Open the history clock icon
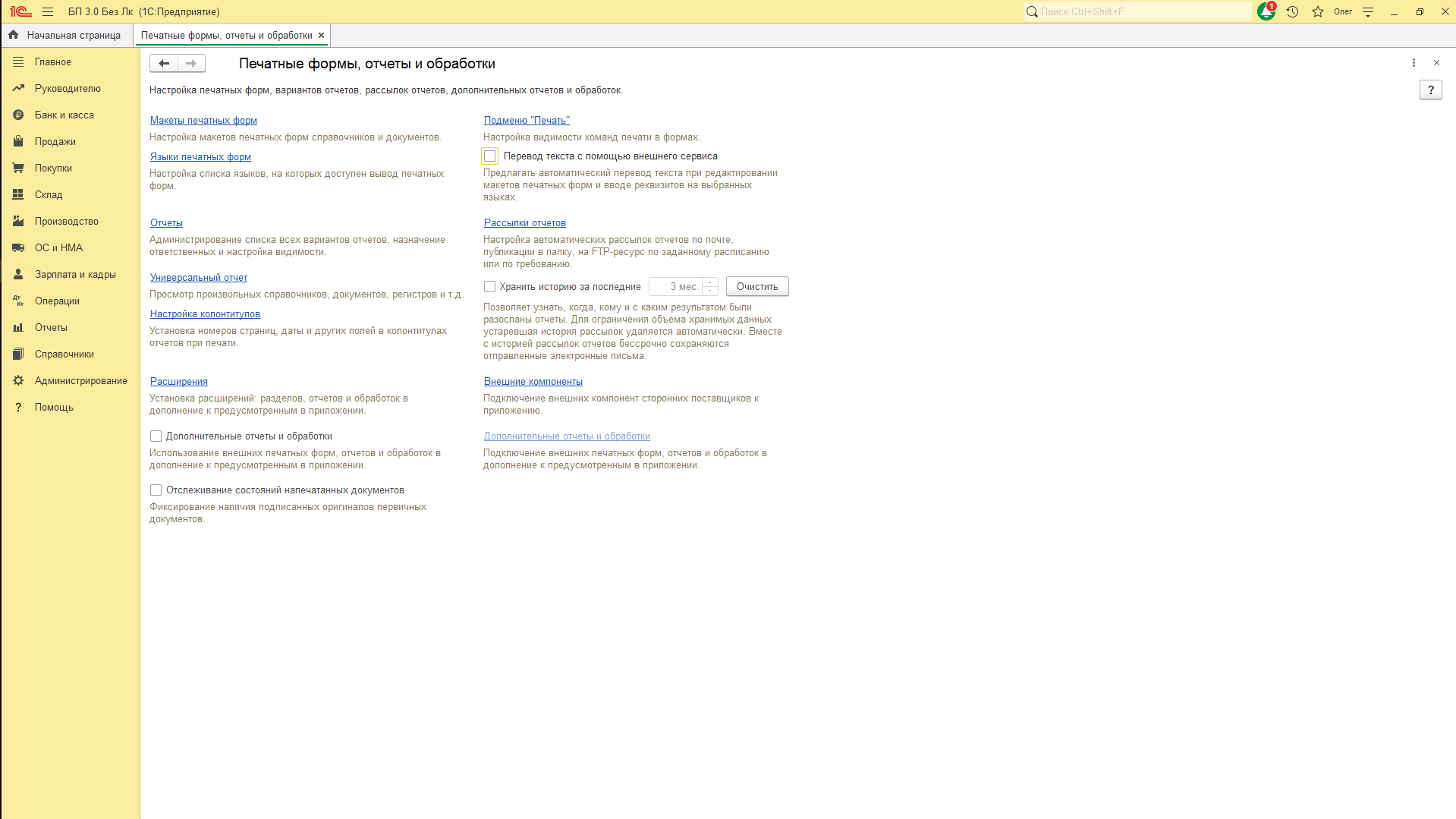 pos(1292,11)
